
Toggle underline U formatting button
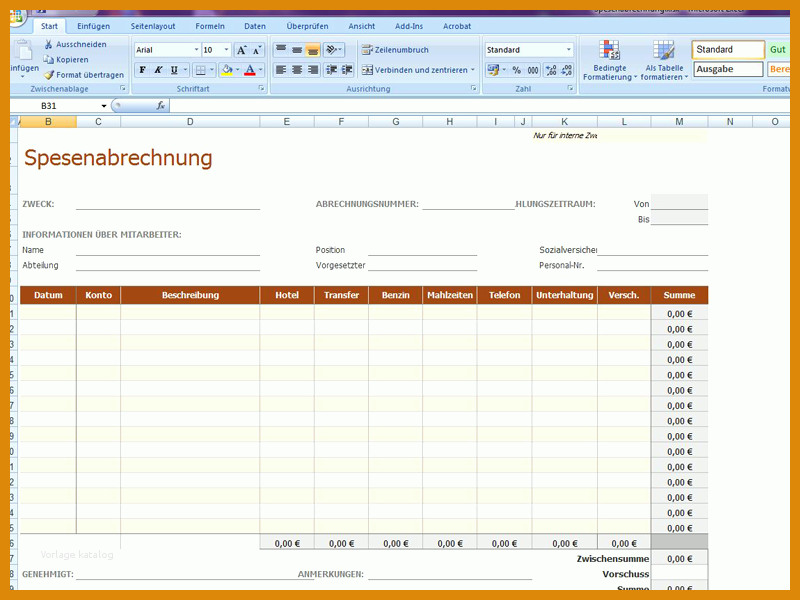[x=174, y=70]
